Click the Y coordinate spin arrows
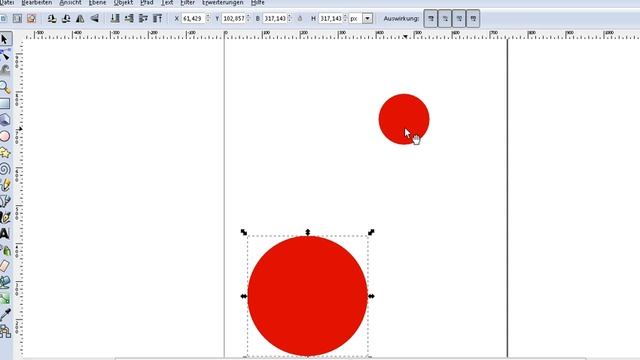 tap(248, 18)
